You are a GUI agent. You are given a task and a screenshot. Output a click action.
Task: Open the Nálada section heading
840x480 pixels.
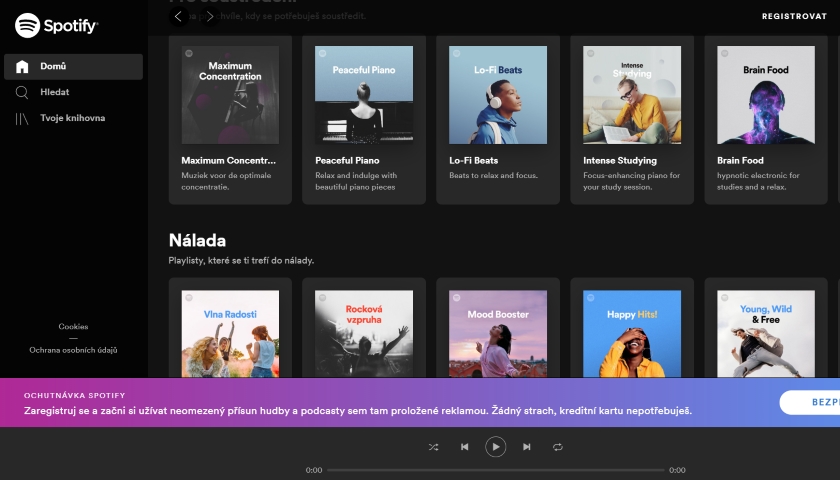197,241
